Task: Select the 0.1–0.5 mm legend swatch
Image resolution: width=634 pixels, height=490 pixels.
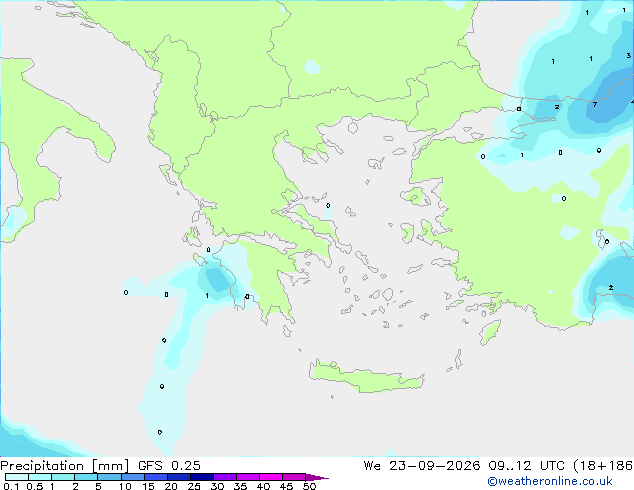Action: pyautogui.click(x=17, y=477)
